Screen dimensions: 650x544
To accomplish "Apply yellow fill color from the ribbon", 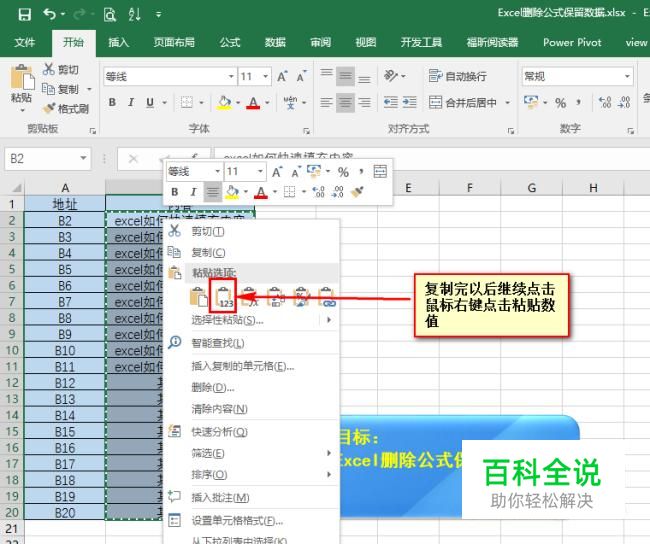I will tap(224, 102).
